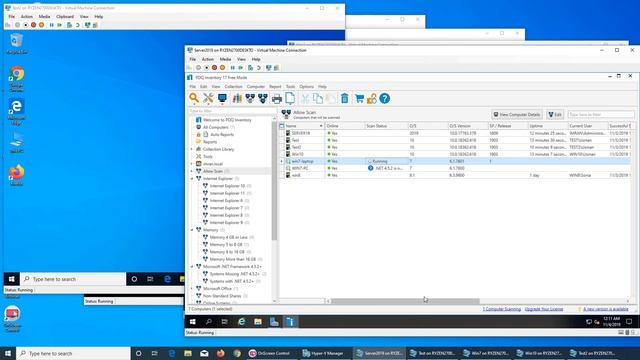The width and height of the screenshot is (640, 360).
Task: Select Internet Explorer 11 collection
Action: tap(227, 193)
